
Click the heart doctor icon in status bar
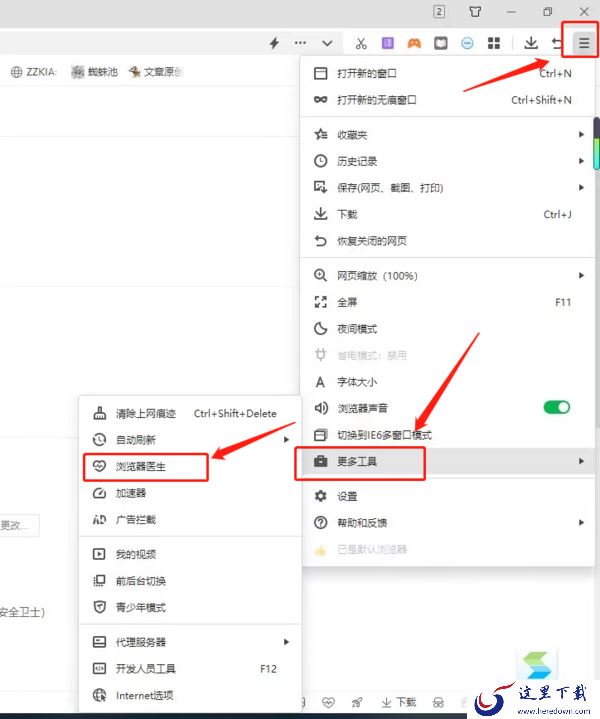[328, 702]
